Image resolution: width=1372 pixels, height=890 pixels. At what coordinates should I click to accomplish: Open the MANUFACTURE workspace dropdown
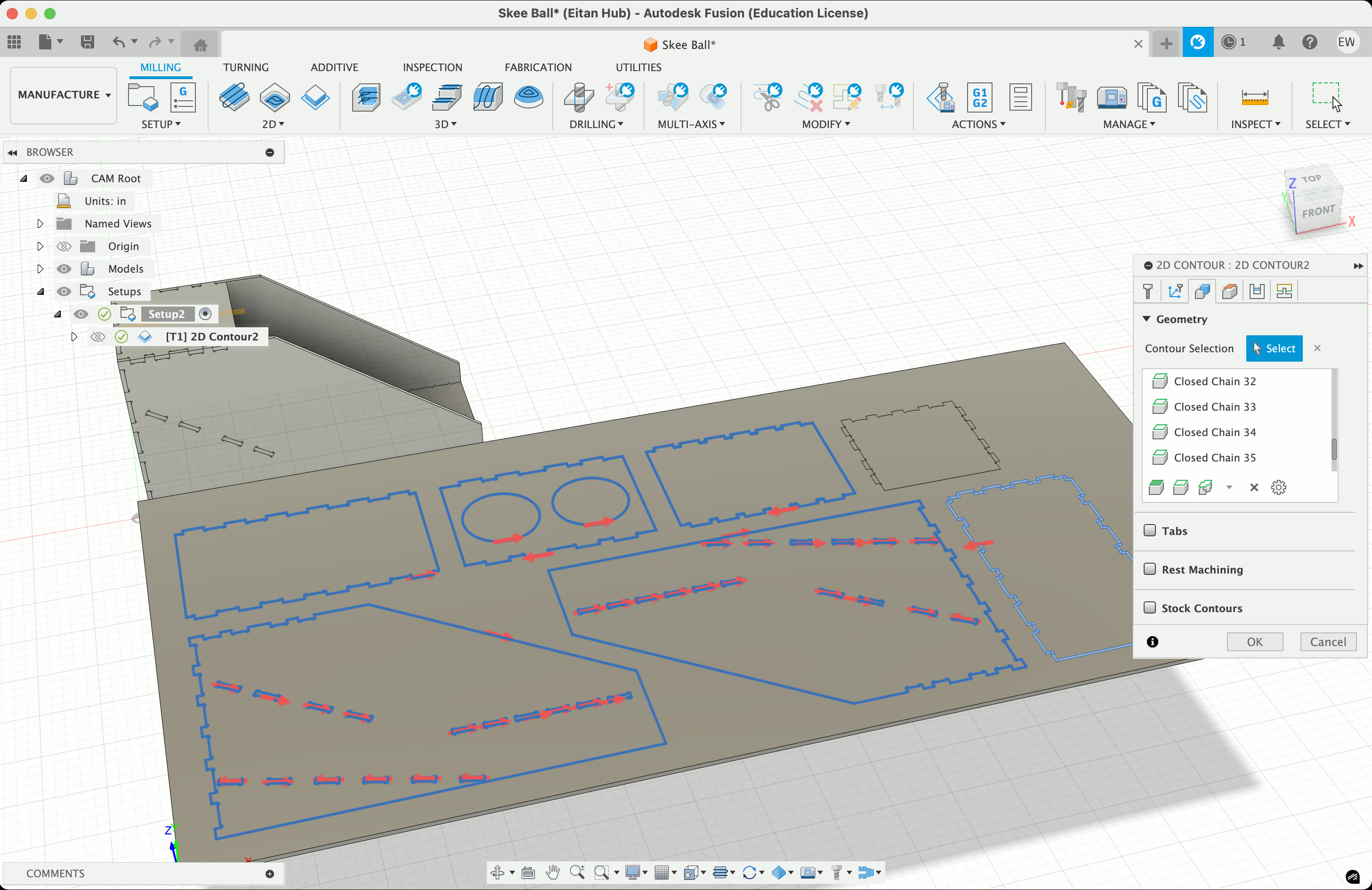[64, 95]
